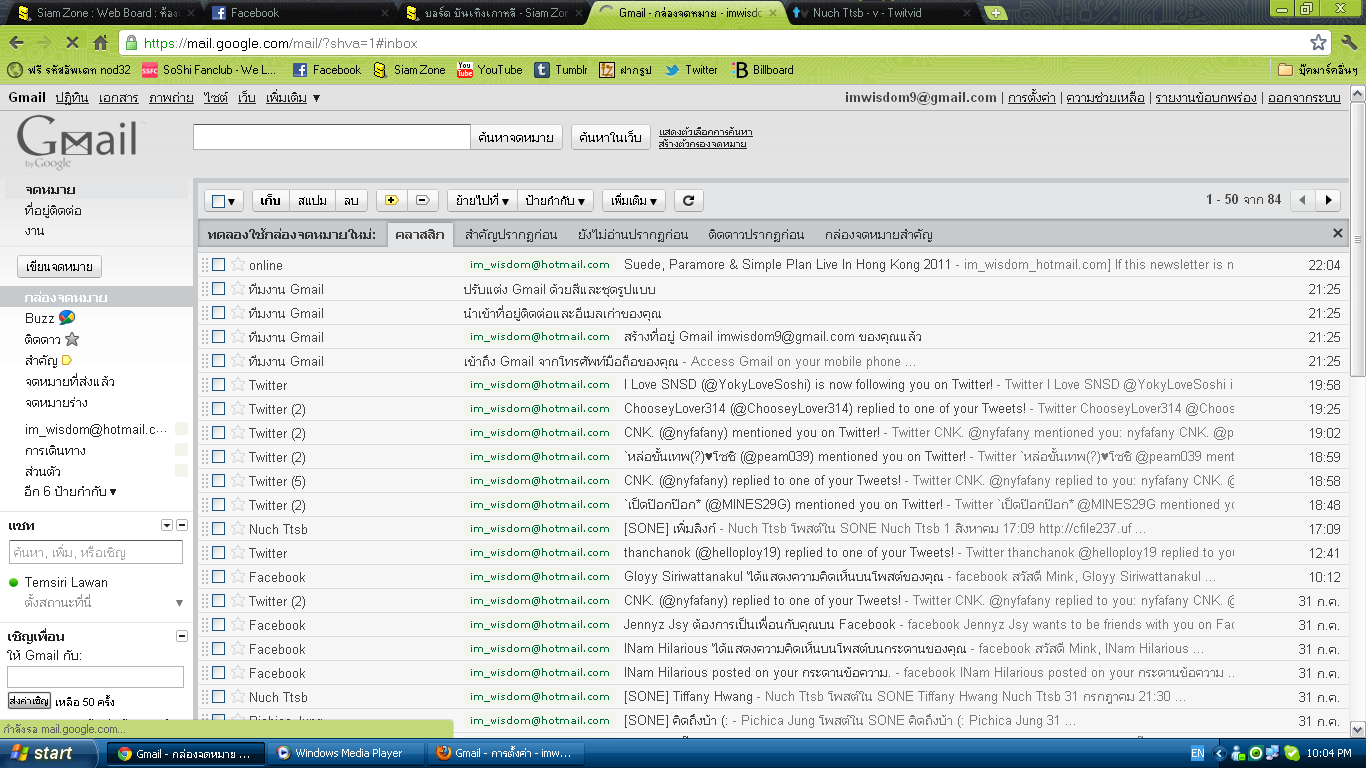Click the Gmail refresh button in the mail toolbar

click(688, 200)
